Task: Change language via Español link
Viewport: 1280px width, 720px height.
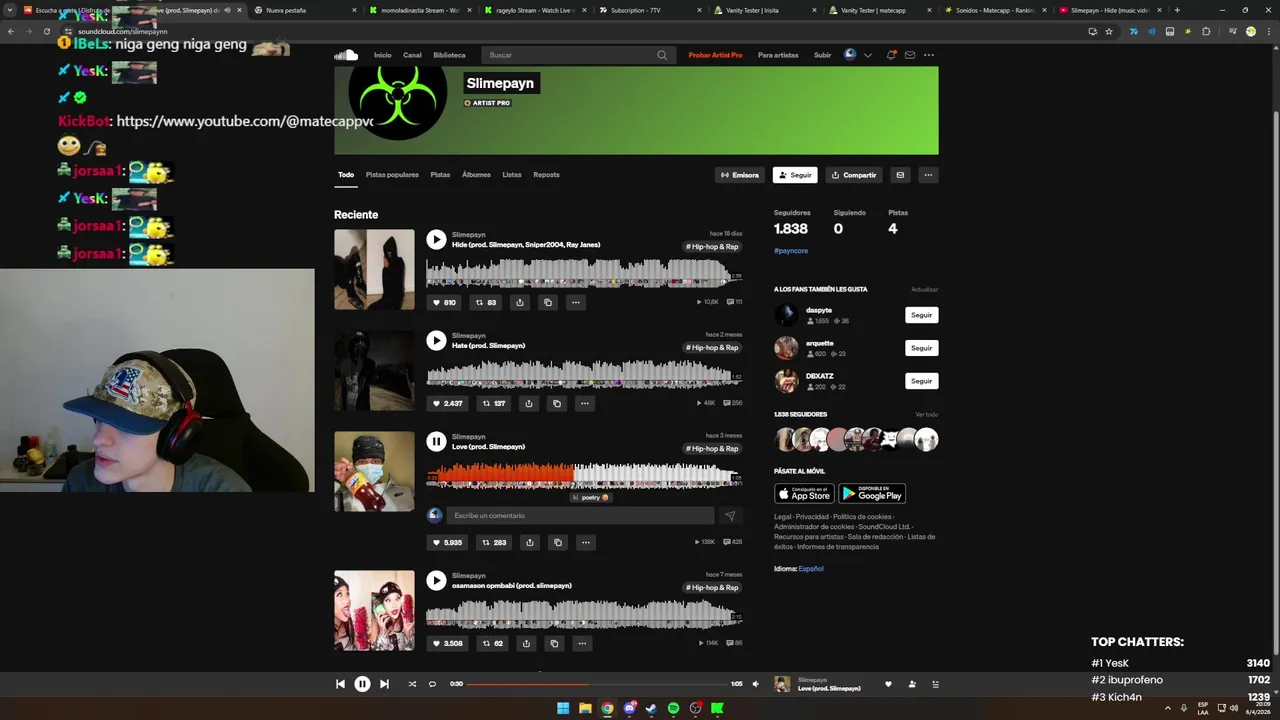Action: coord(811,569)
